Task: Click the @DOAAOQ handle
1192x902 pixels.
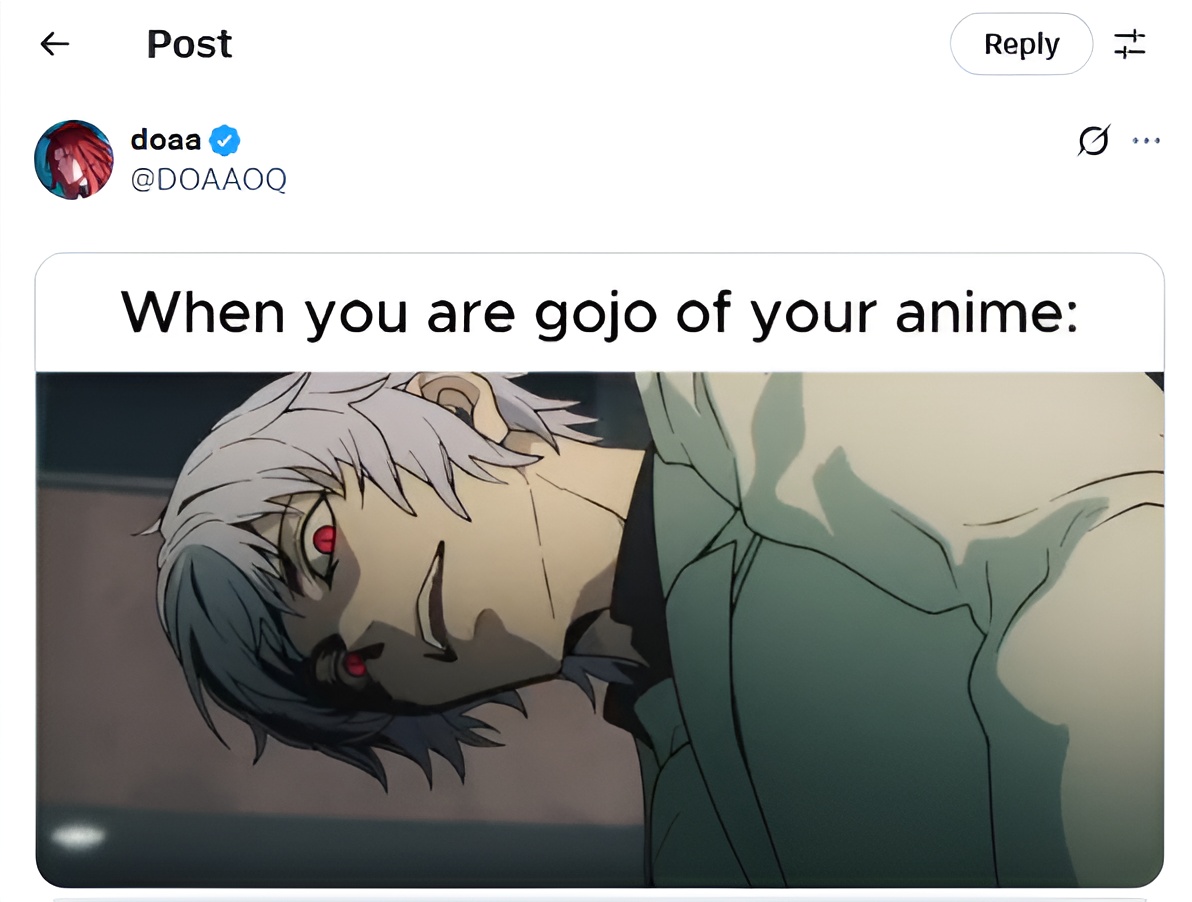Action: [x=208, y=179]
